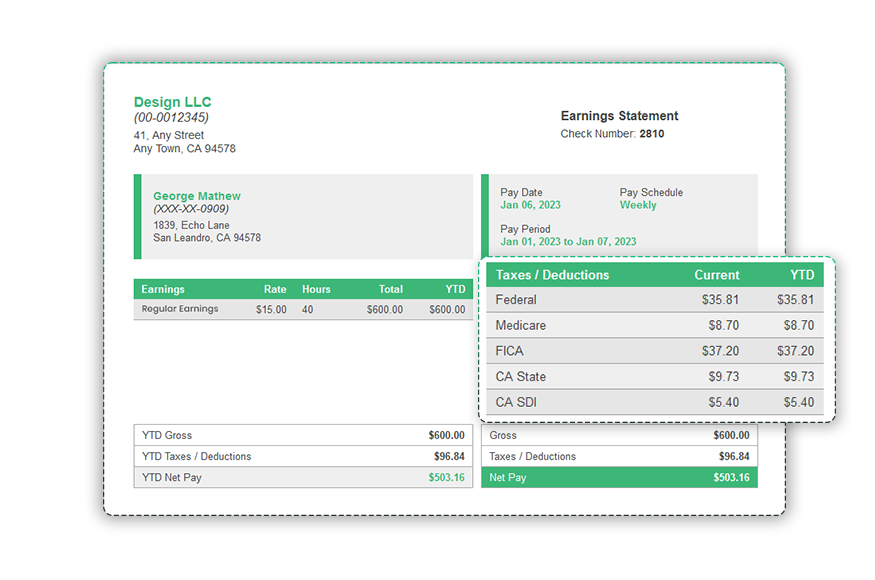Click the green Net Pay bar

(x=619, y=478)
